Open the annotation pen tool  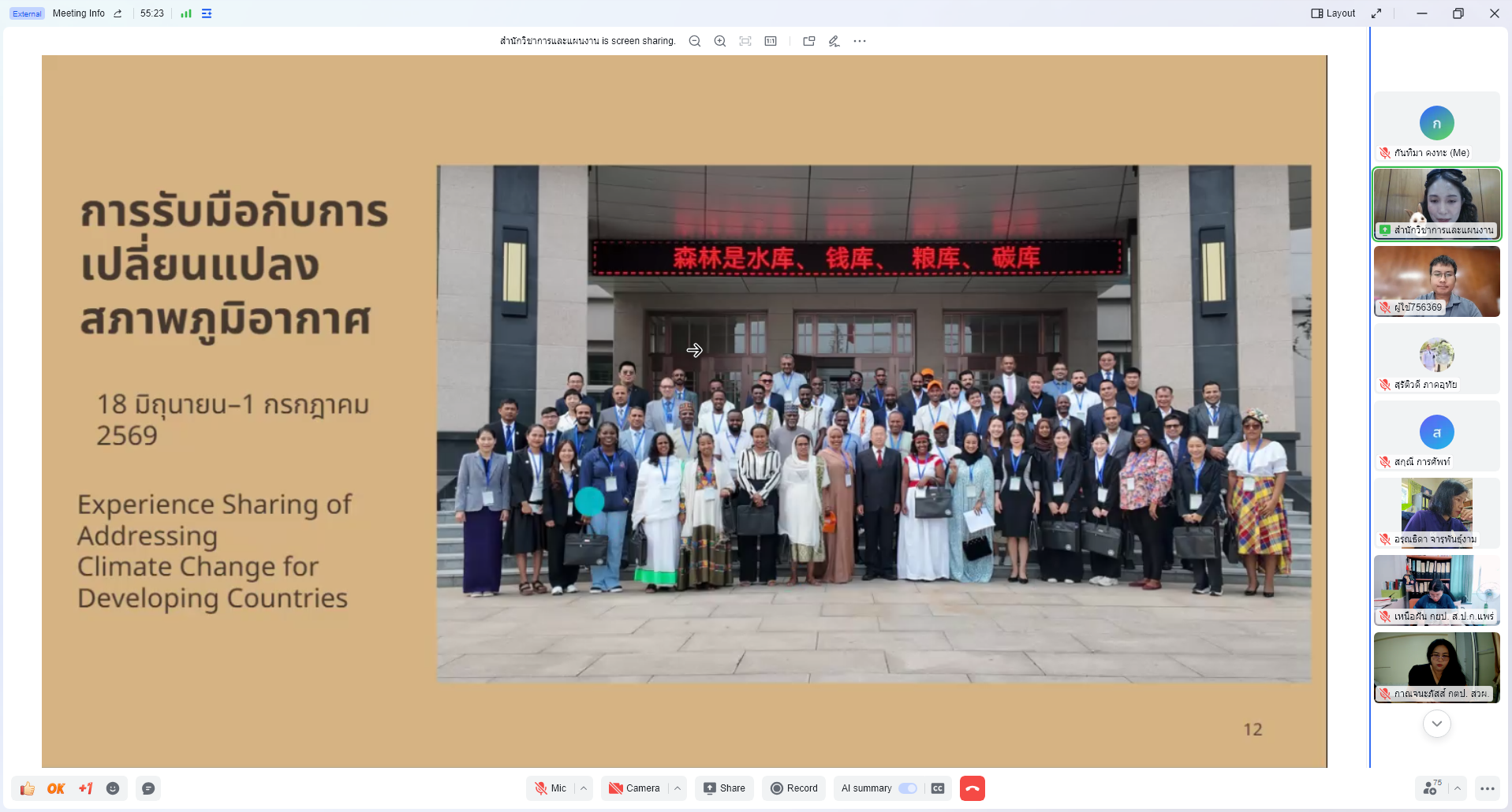[x=834, y=41]
